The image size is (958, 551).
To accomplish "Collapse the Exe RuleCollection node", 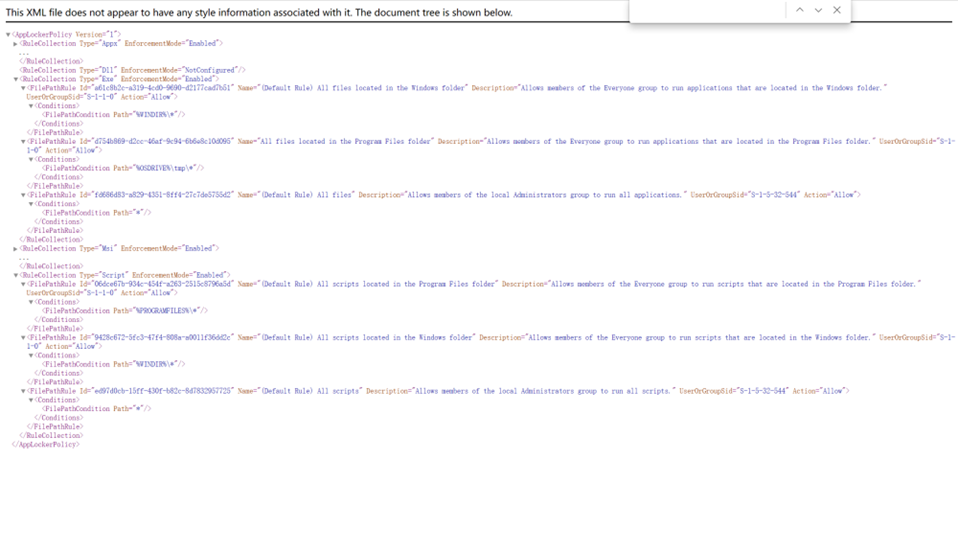I will (x=15, y=79).
